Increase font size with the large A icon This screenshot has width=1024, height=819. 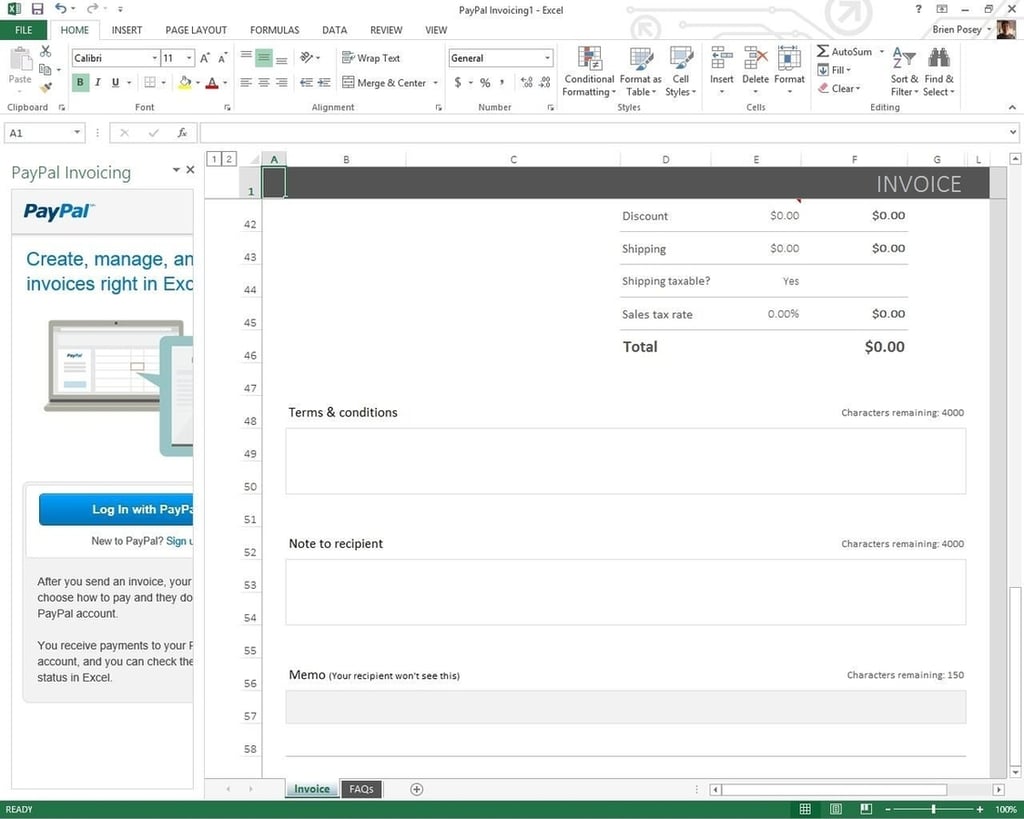click(x=204, y=58)
